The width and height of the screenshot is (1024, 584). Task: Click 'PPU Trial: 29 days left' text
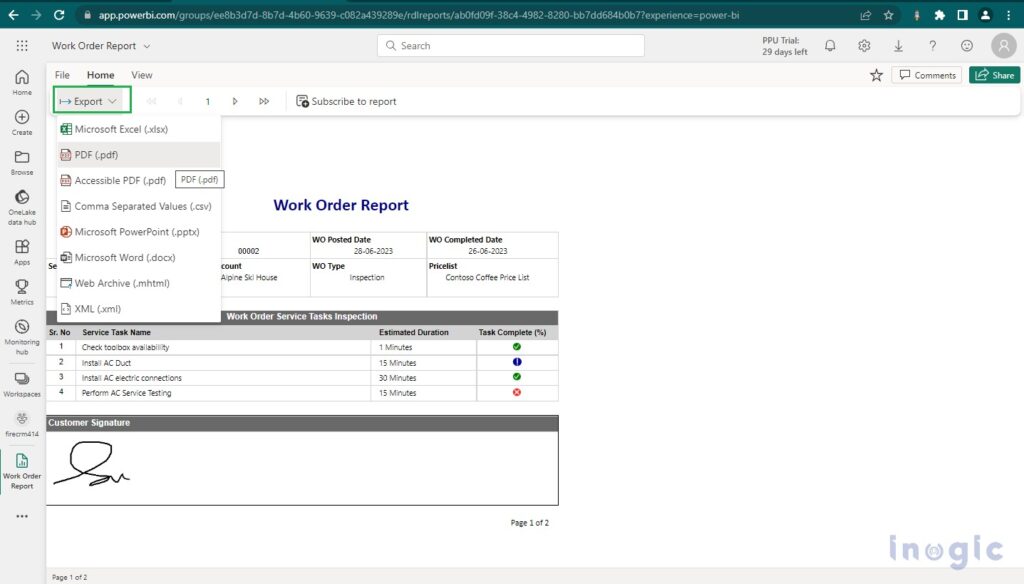coord(784,46)
